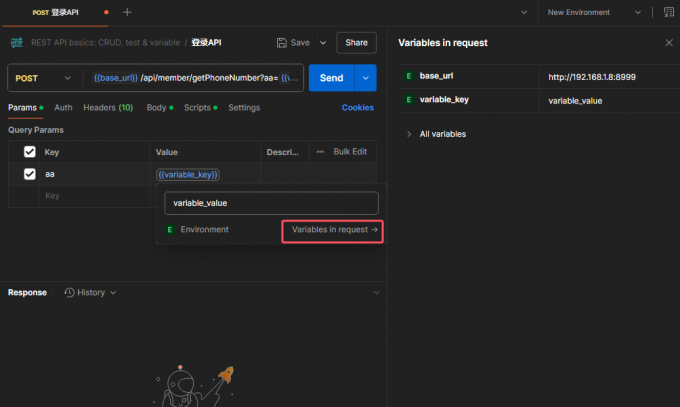Click the E Environment badge in popup

(170, 230)
